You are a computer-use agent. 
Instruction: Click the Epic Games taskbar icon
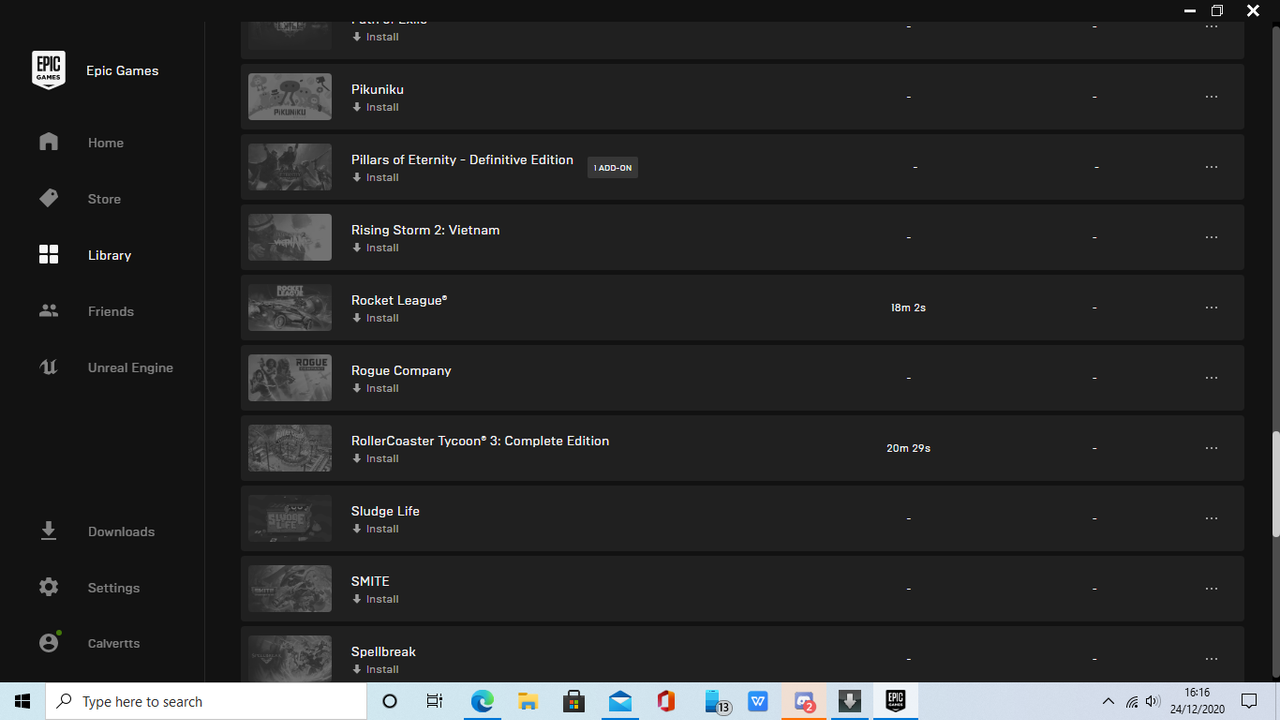click(x=895, y=701)
